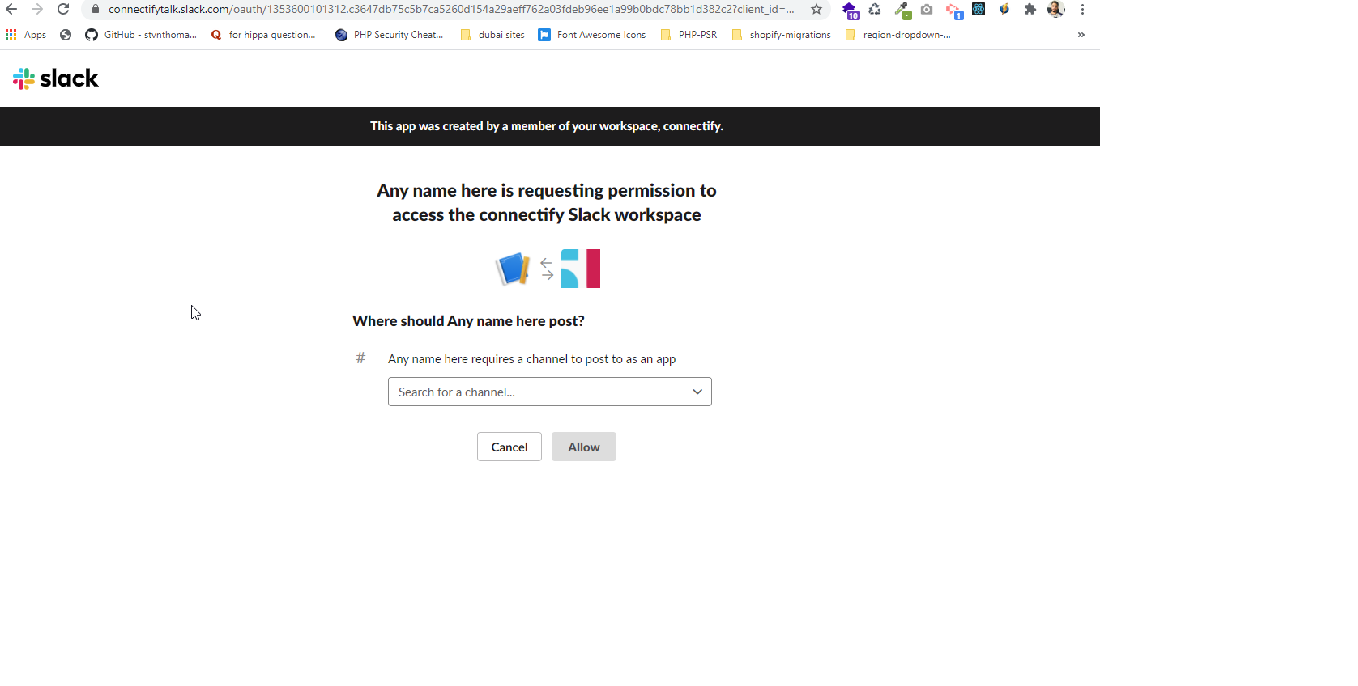This screenshot has width=1358, height=686.
Task: Click the 'requires a channel to post' text
Action: point(532,359)
